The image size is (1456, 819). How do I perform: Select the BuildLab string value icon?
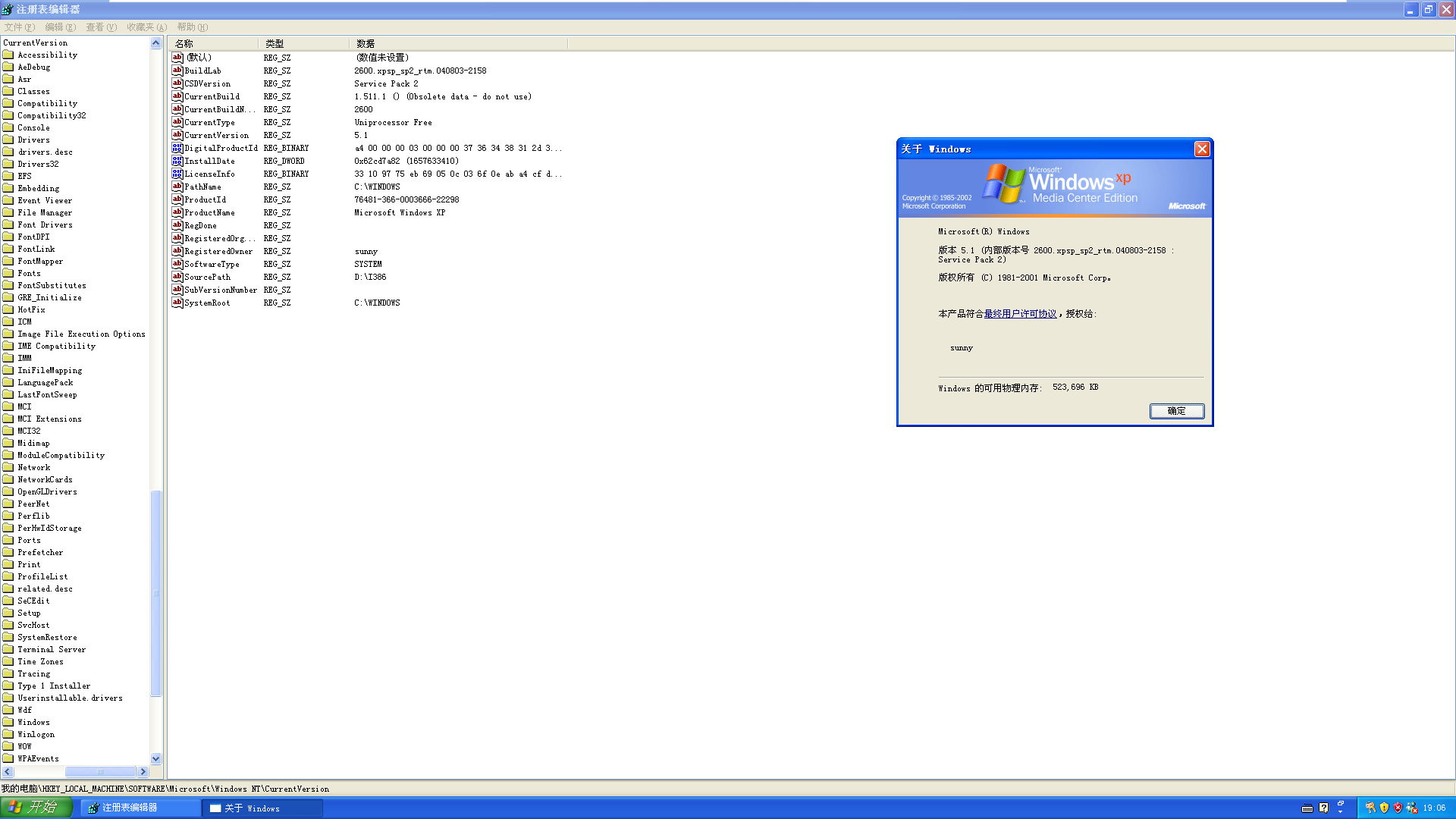(x=177, y=71)
